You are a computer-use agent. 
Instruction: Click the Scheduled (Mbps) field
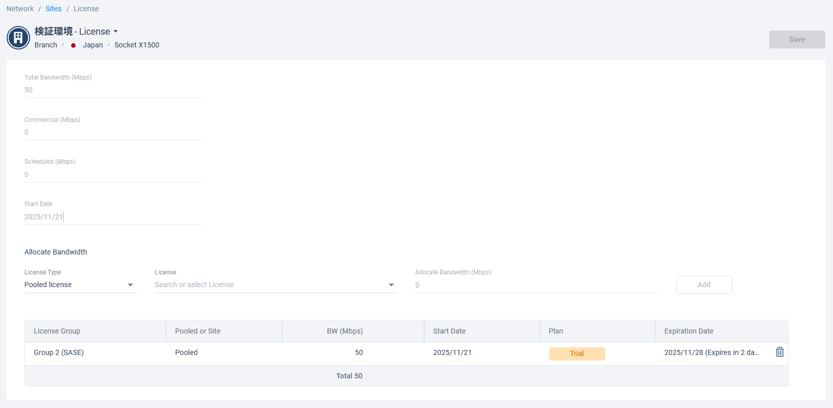(112, 174)
